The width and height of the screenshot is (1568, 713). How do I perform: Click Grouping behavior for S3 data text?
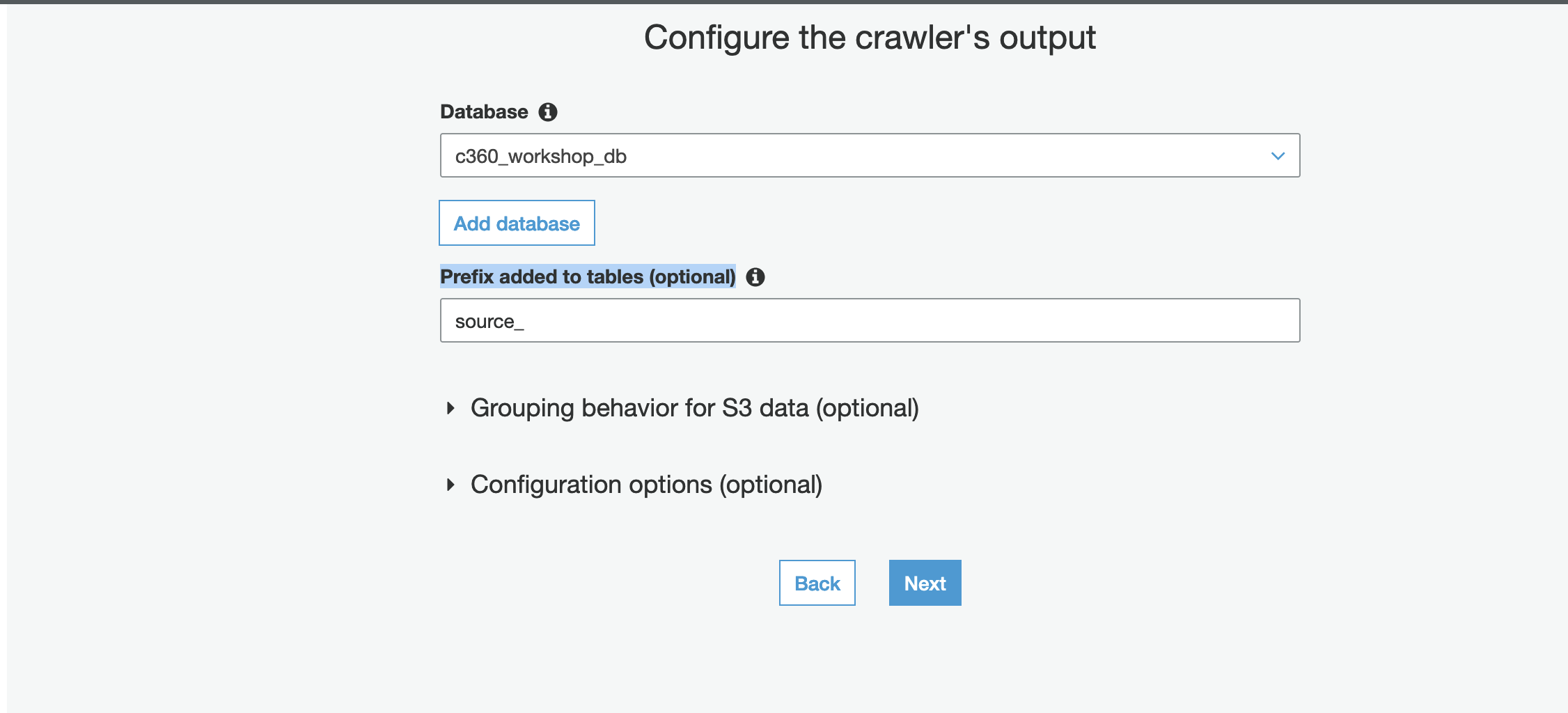click(694, 408)
